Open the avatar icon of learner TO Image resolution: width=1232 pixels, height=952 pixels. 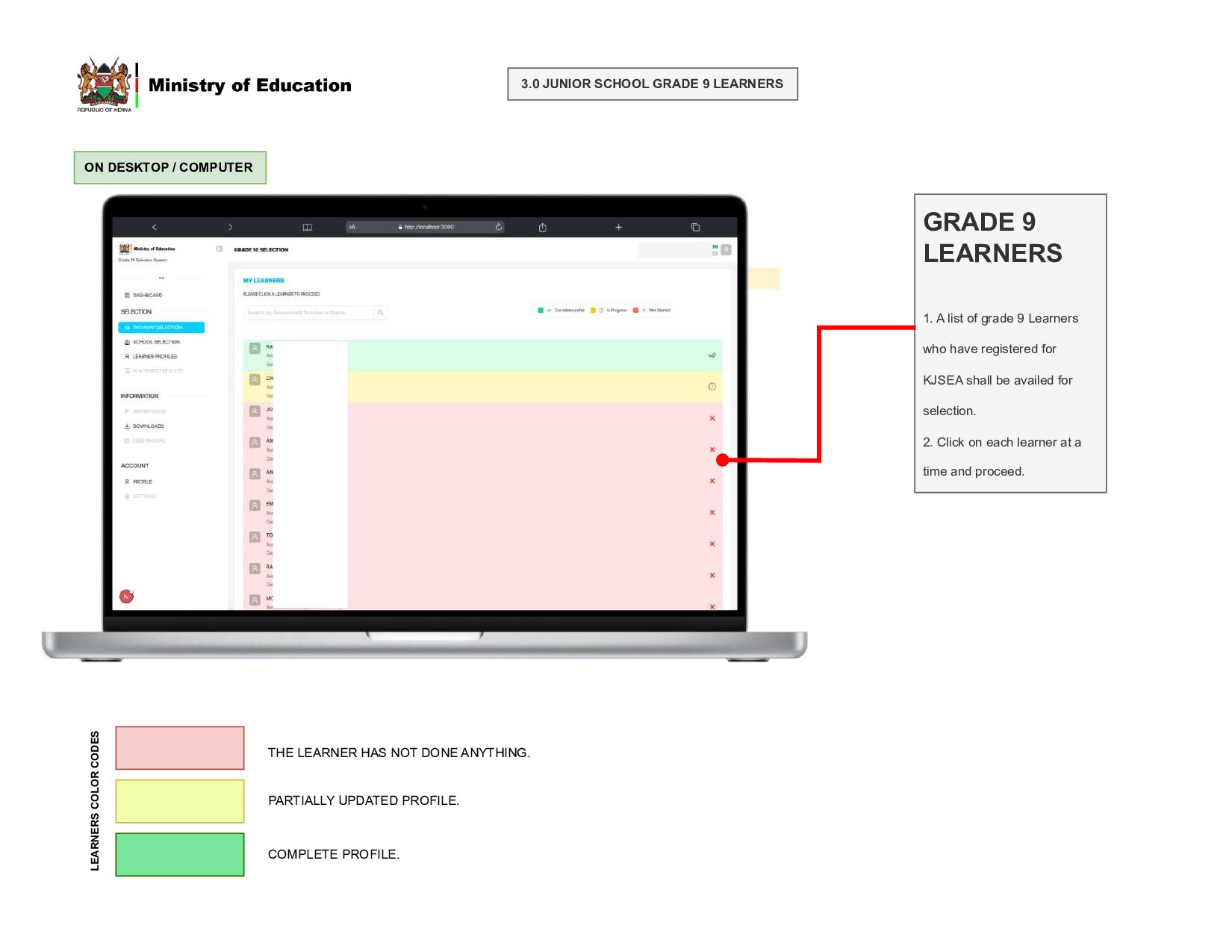[255, 537]
